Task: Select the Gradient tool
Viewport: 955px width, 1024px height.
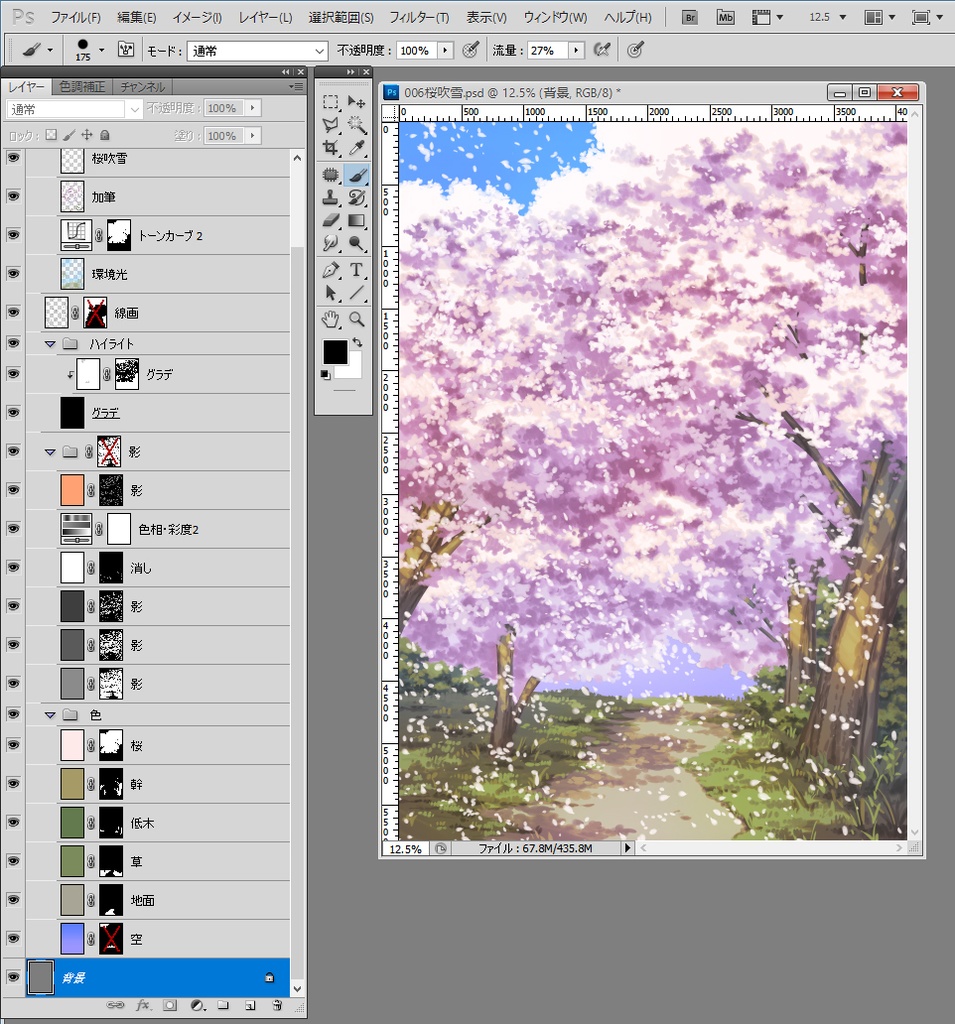Action: tap(356, 220)
